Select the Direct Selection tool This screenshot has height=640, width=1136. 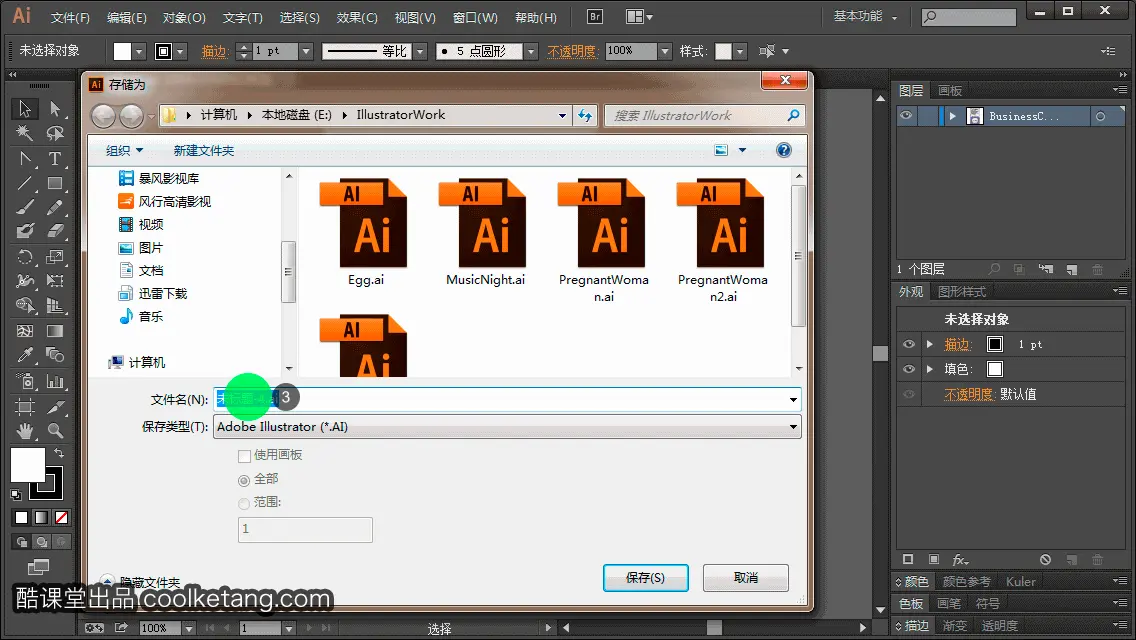coord(55,109)
